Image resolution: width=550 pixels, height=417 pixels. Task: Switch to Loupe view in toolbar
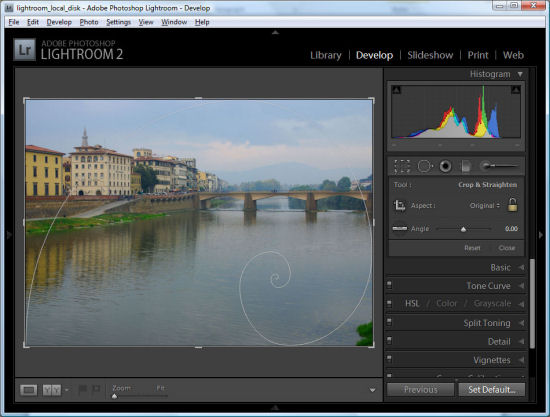[x=28, y=390]
